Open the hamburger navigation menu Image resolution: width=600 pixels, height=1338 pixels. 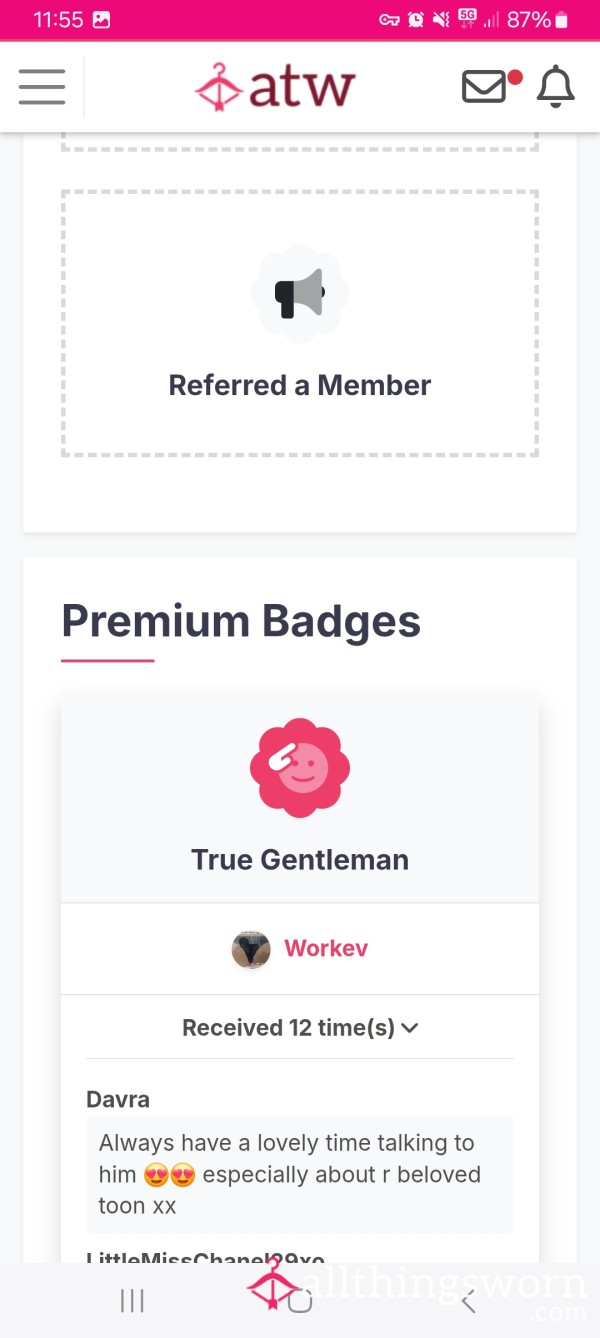42,87
